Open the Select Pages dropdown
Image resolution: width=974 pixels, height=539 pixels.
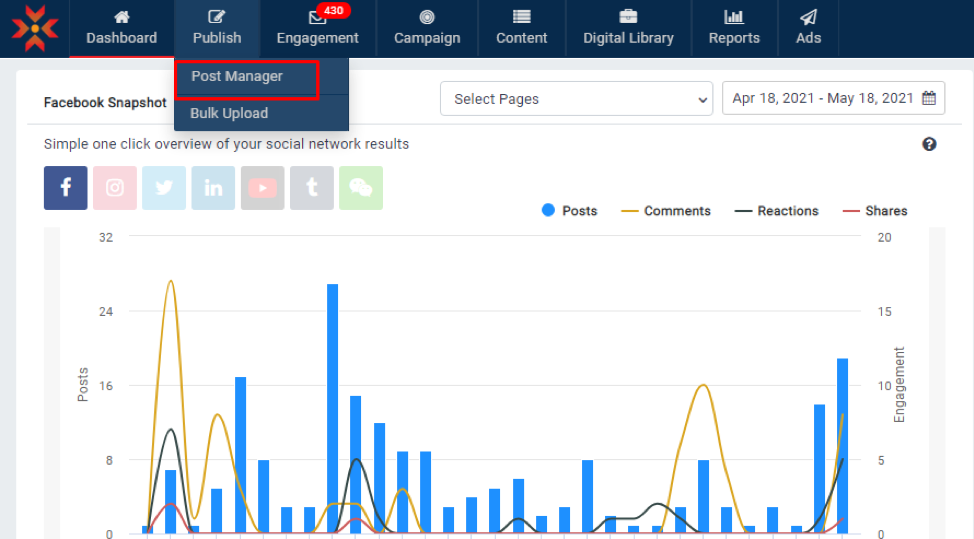click(x=576, y=99)
